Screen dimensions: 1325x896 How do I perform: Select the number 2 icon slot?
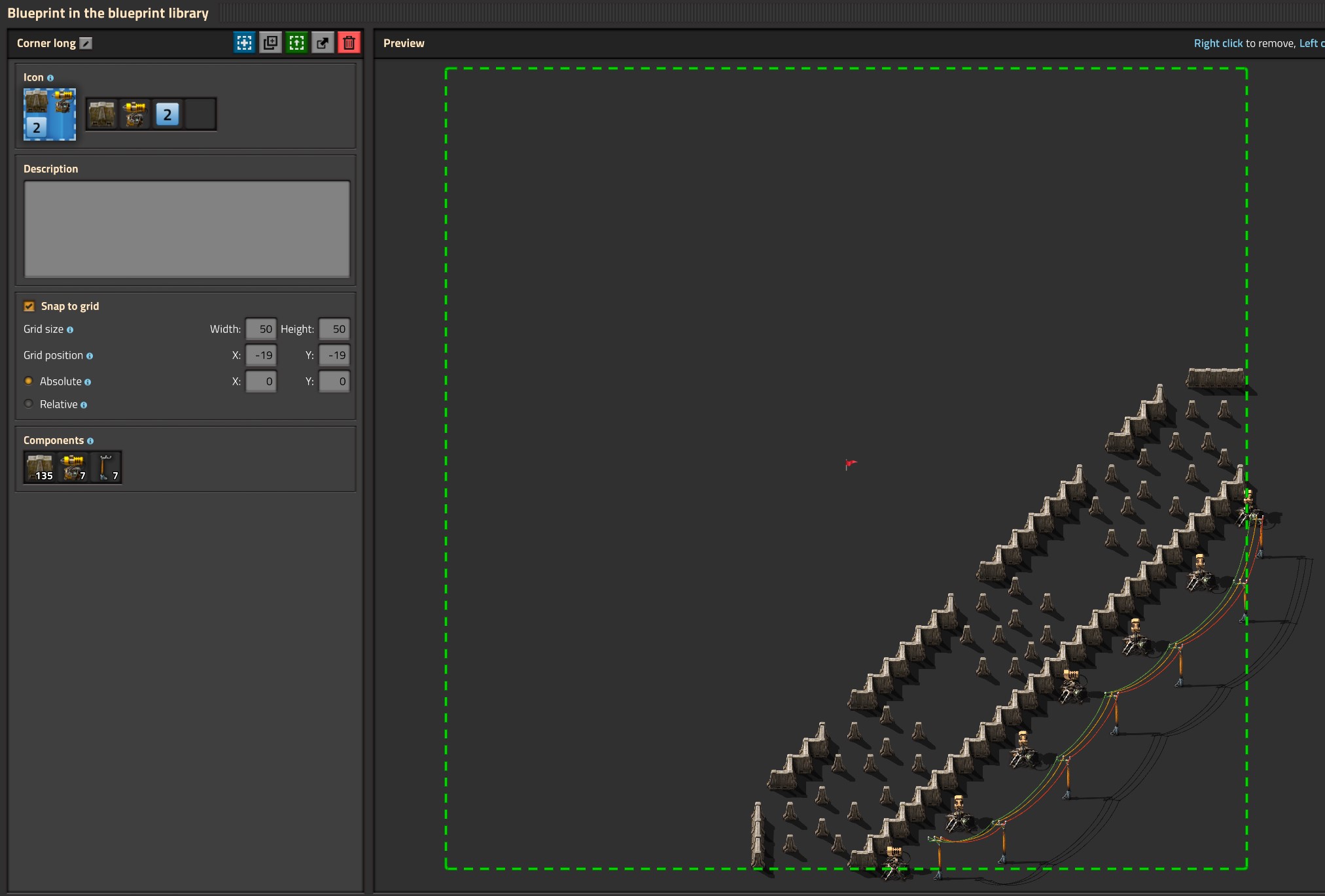click(168, 114)
